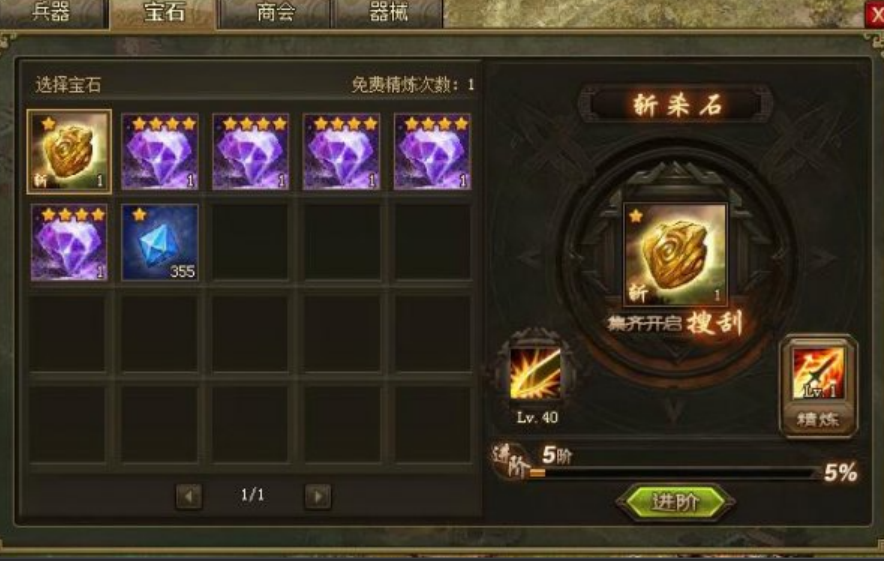Select the 宝石 tab
This screenshot has width=884, height=561.
(x=163, y=14)
